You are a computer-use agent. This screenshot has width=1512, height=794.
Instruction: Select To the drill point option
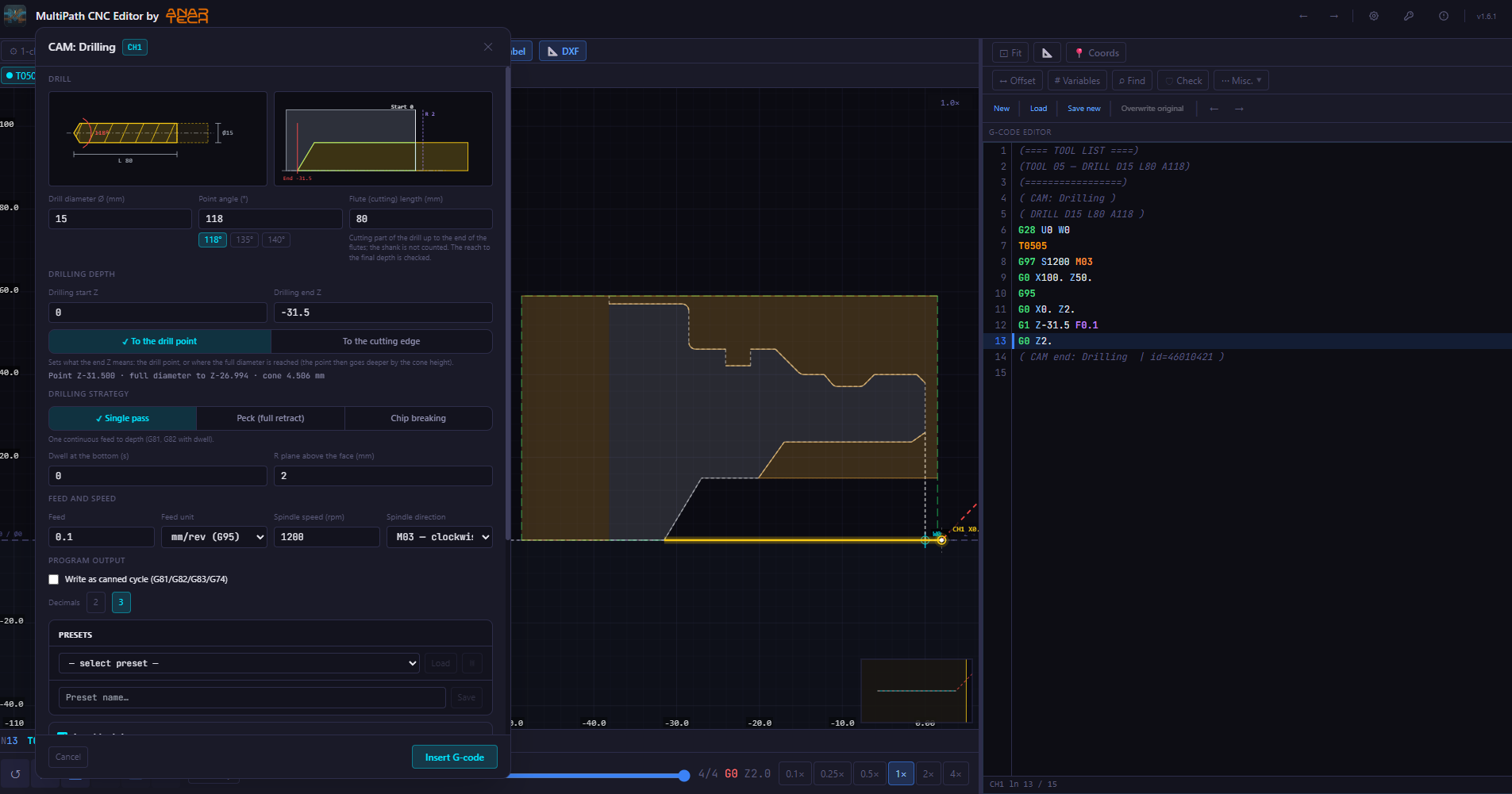[x=160, y=341]
